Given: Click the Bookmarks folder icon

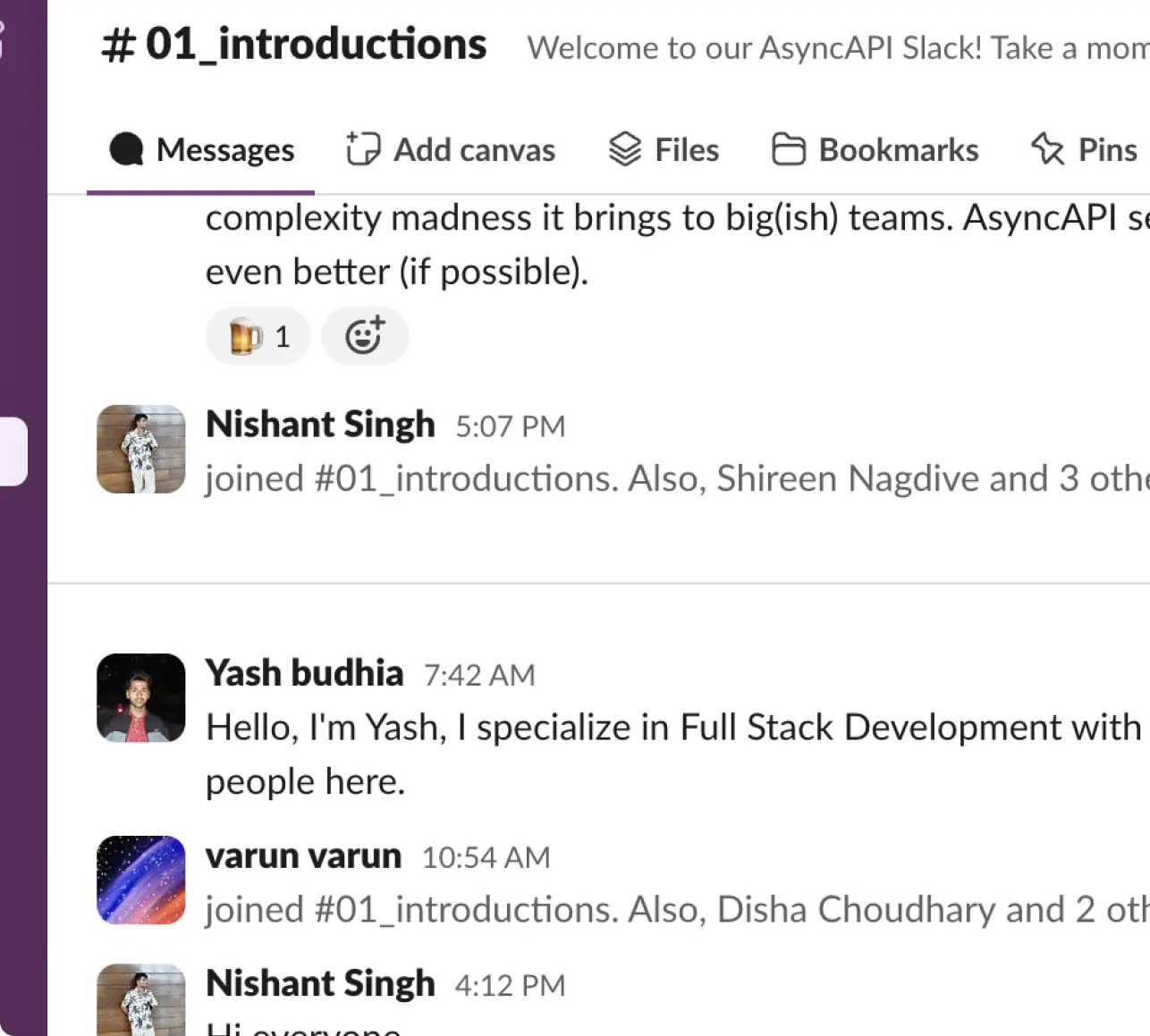Looking at the screenshot, I should tap(788, 149).
